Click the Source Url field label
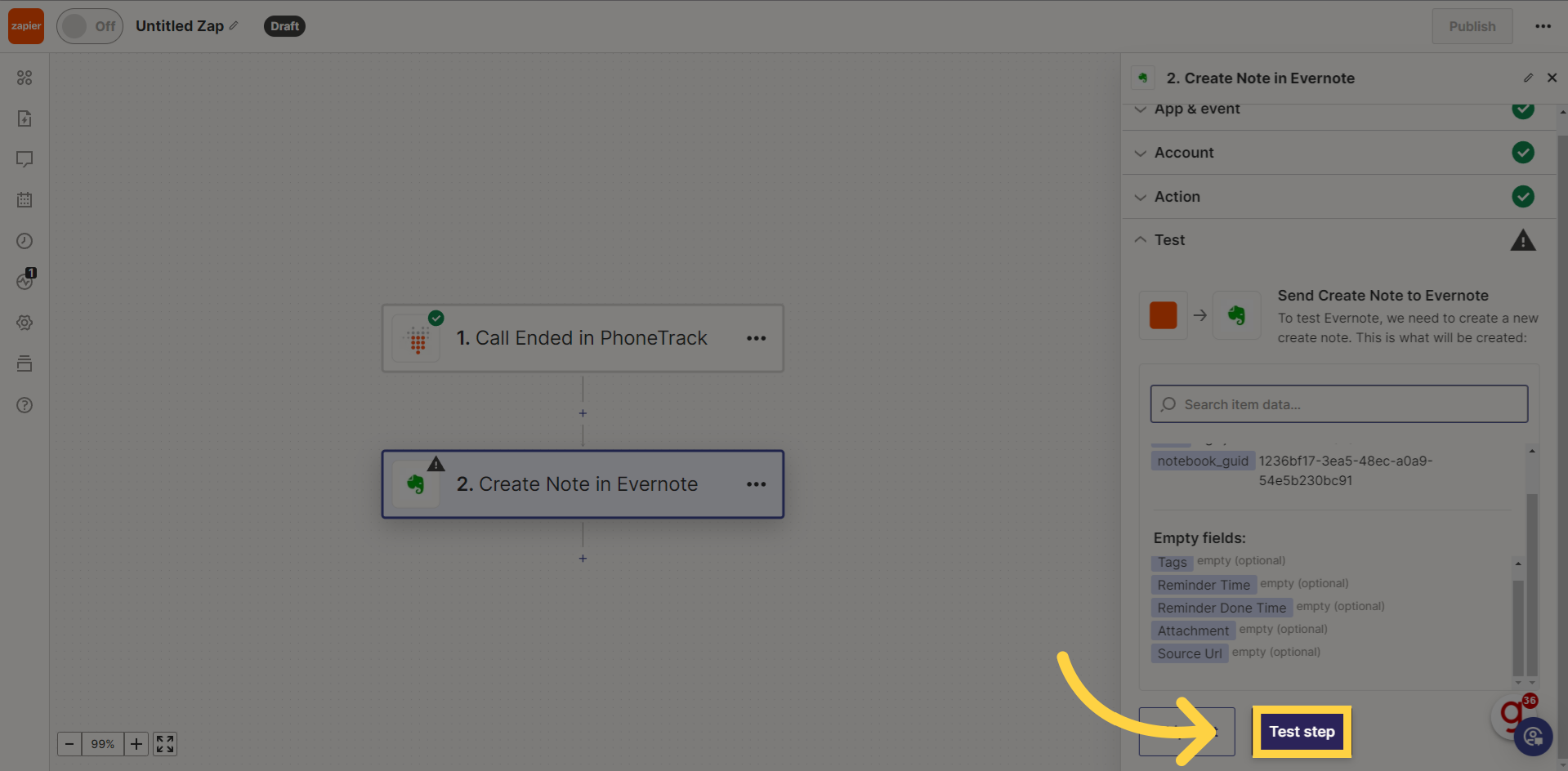 coord(1190,653)
